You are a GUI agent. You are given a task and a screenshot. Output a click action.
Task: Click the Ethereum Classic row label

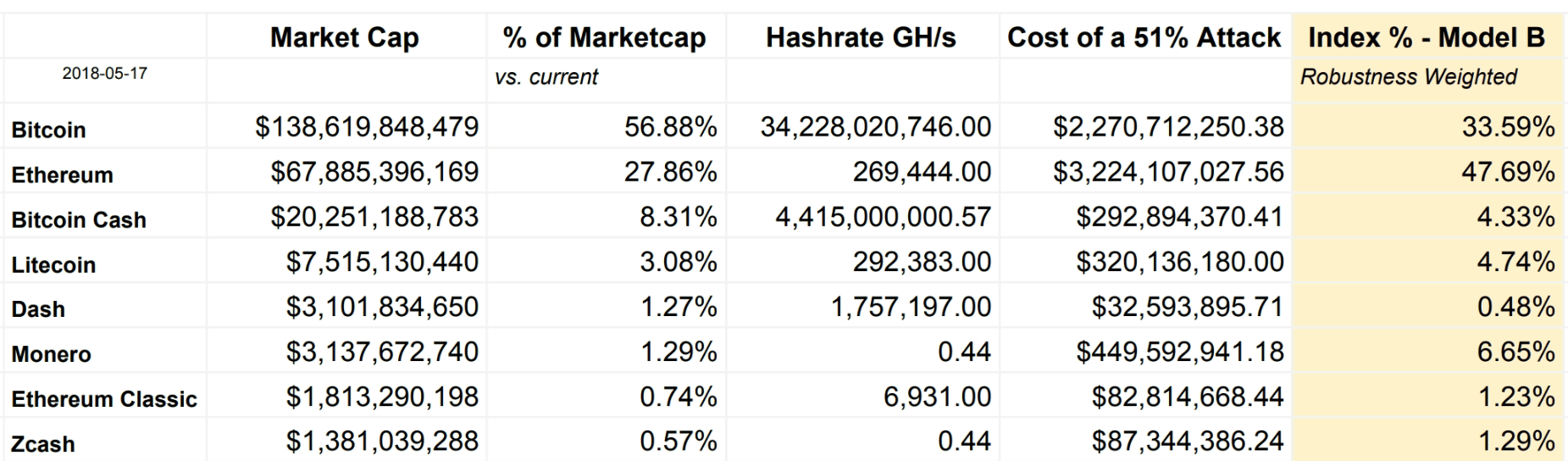point(104,399)
